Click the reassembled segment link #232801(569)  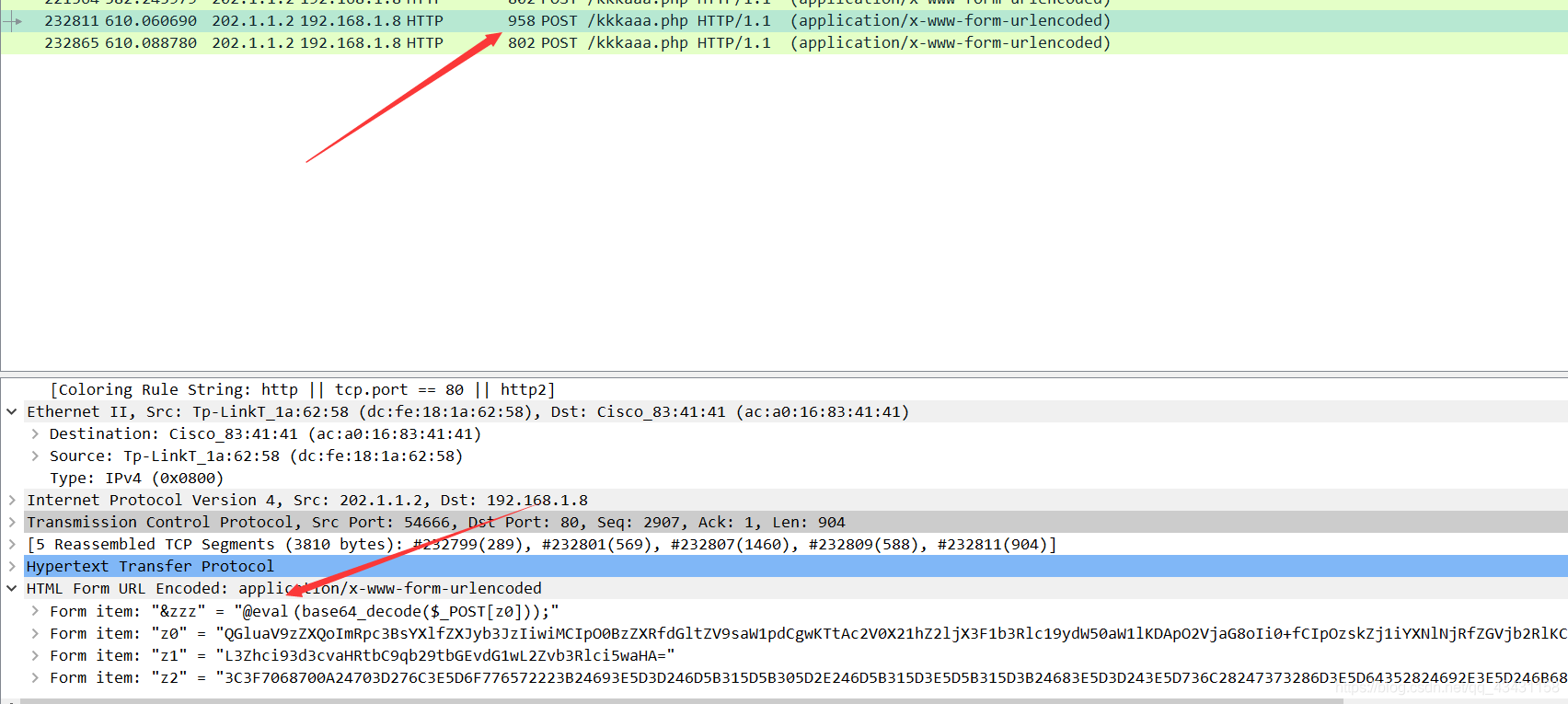(x=596, y=544)
